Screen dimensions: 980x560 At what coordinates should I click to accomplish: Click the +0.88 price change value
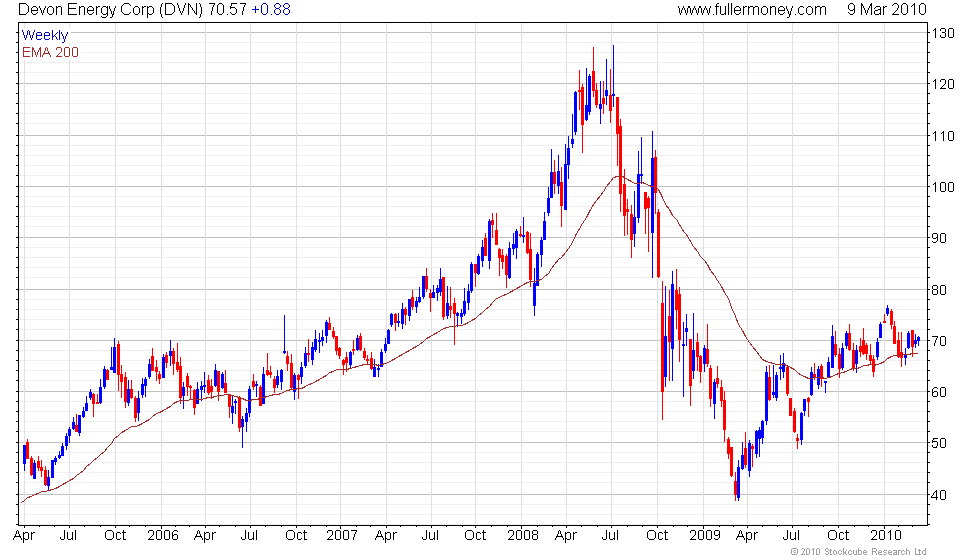271,9
